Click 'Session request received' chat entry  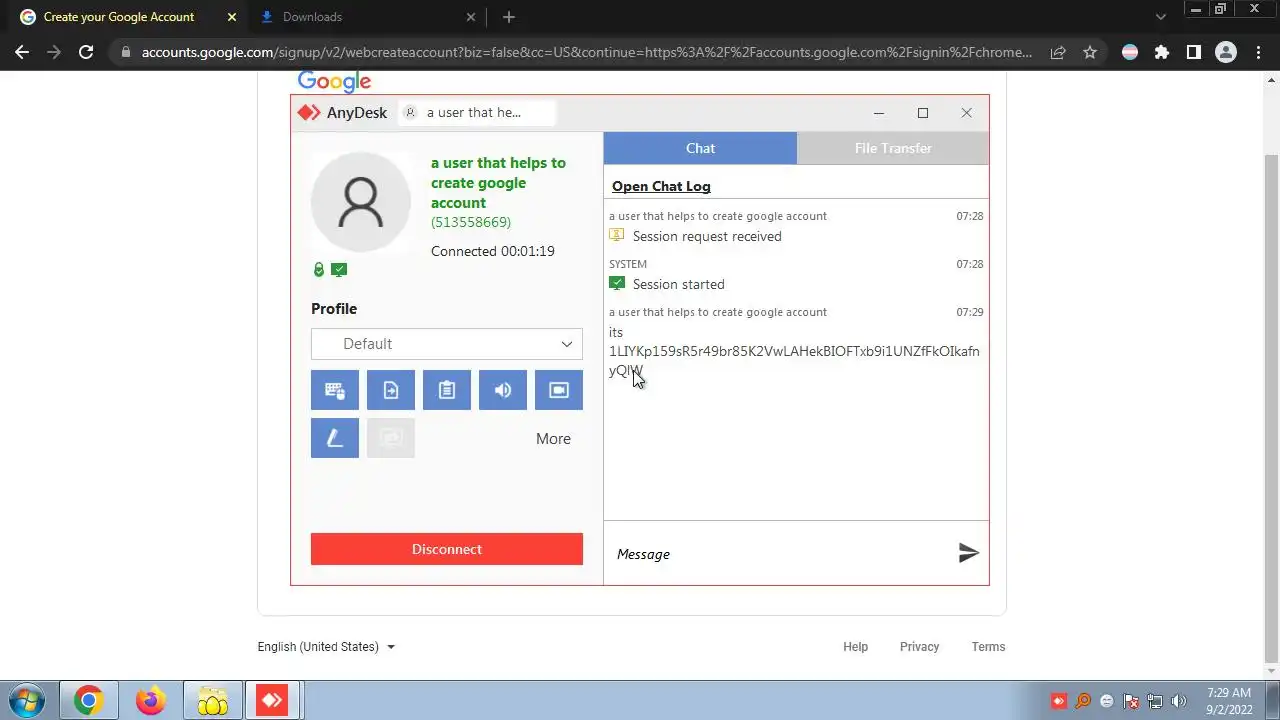[707, 237]
